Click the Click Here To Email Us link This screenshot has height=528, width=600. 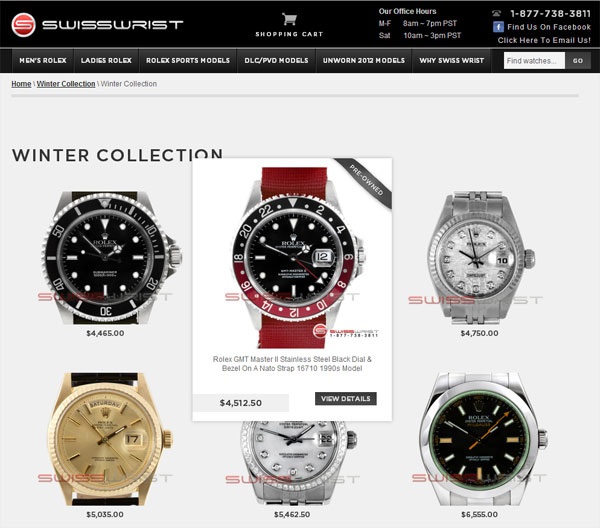(x=544, y=40)
